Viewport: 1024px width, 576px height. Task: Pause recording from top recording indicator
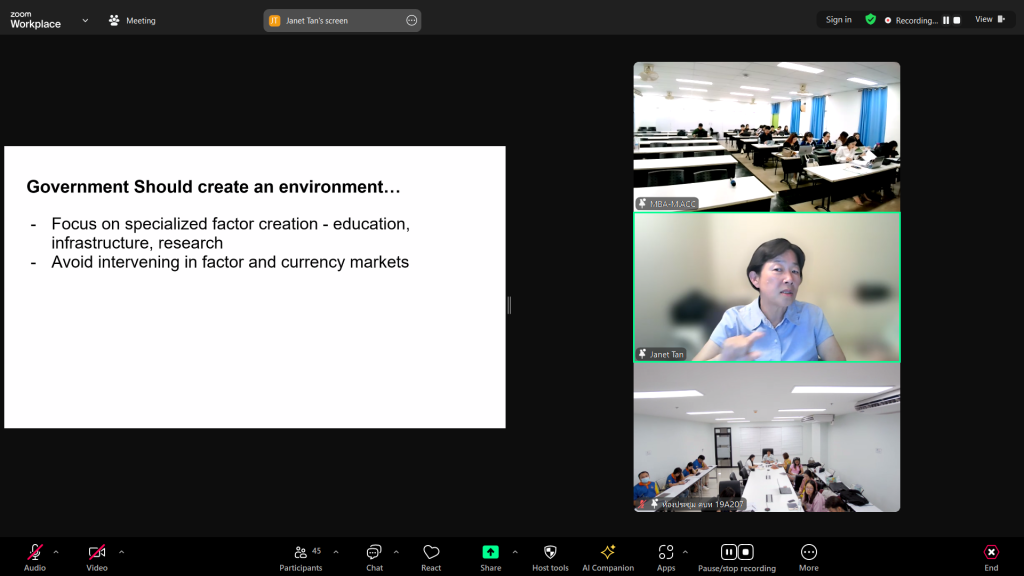tap(945, 20)
